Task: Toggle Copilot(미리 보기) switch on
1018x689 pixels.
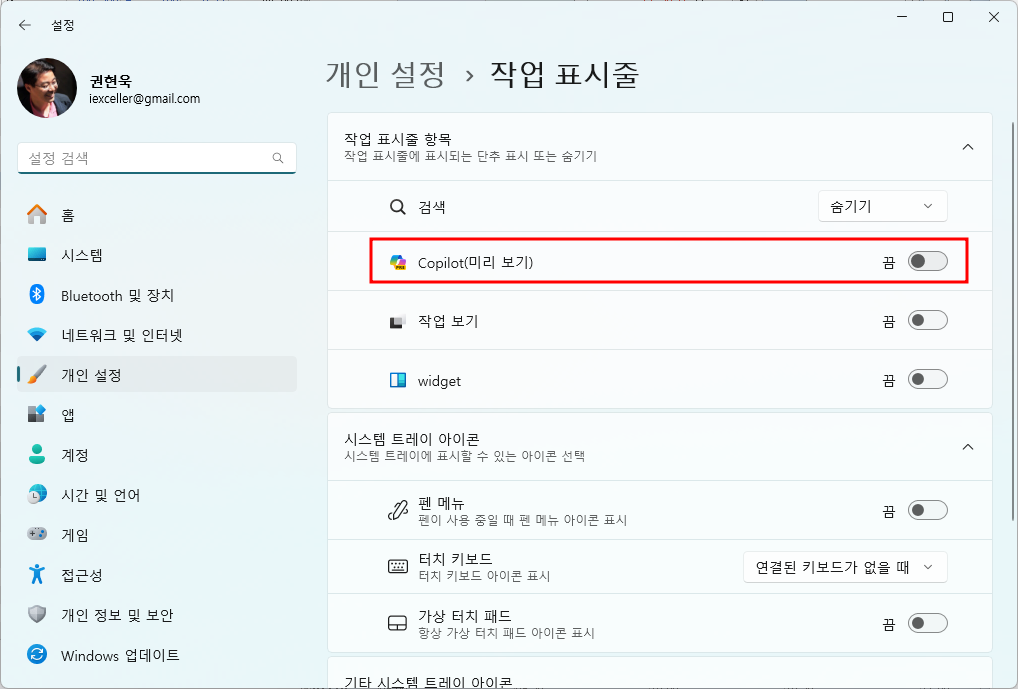Action: pos(927,261)
